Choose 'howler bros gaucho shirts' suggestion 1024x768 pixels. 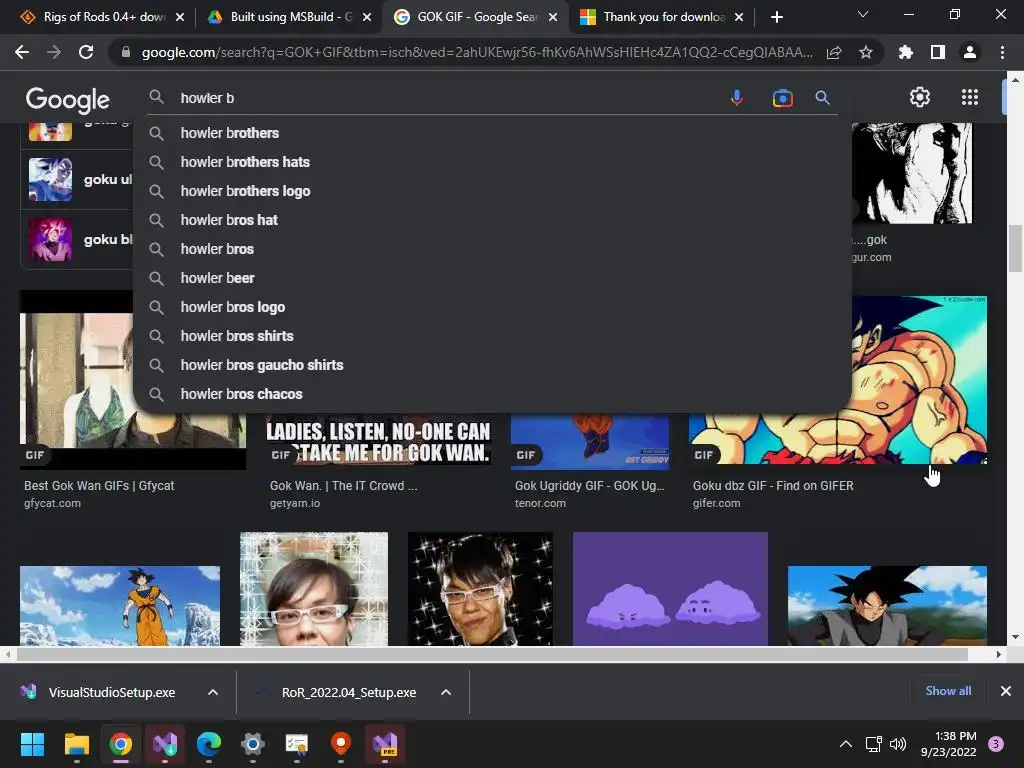[492, 365]
